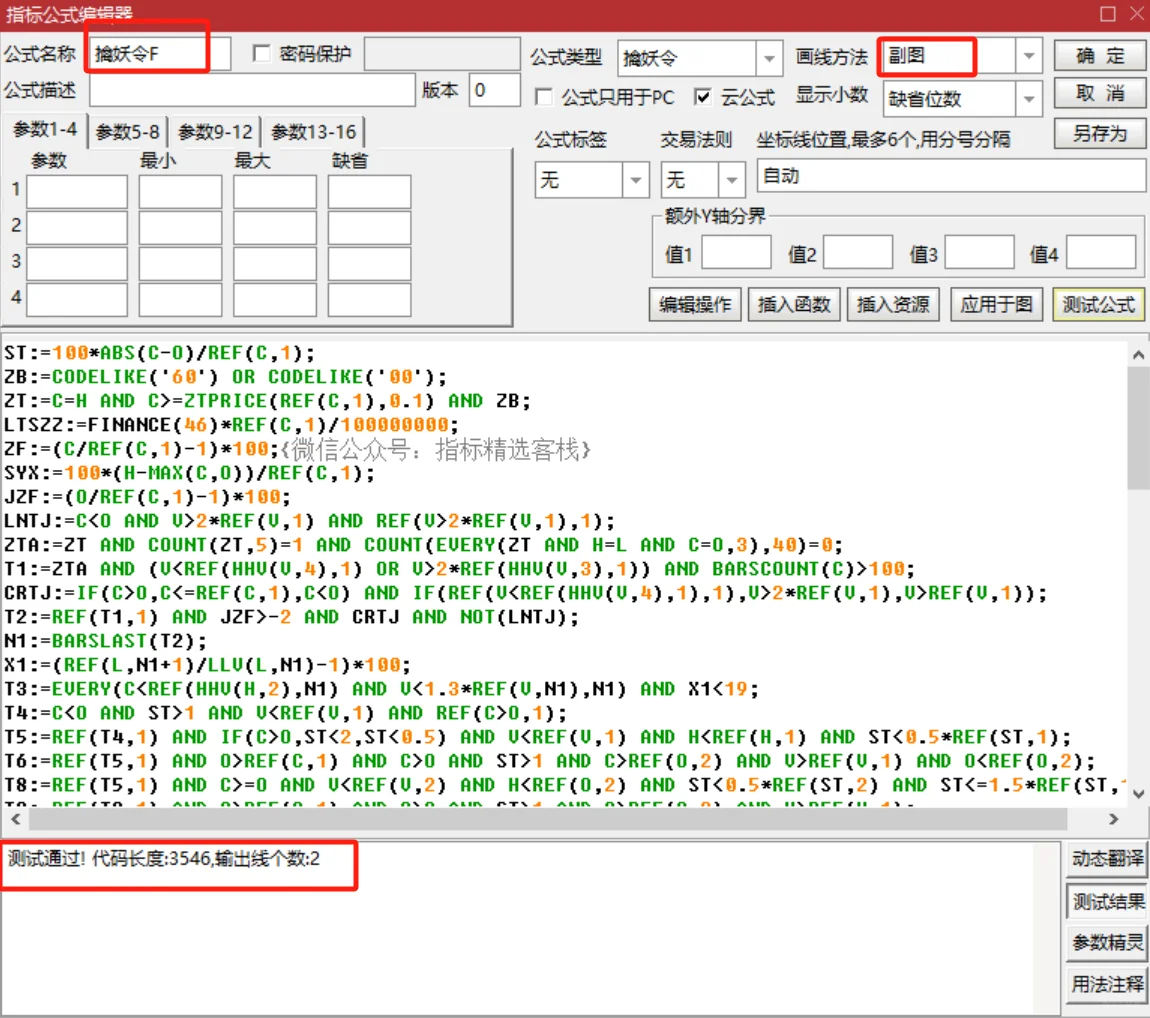Open the 公式标签 dropdown
The height and width of the screenshot is (1018, 1150).
pos(634,180)
